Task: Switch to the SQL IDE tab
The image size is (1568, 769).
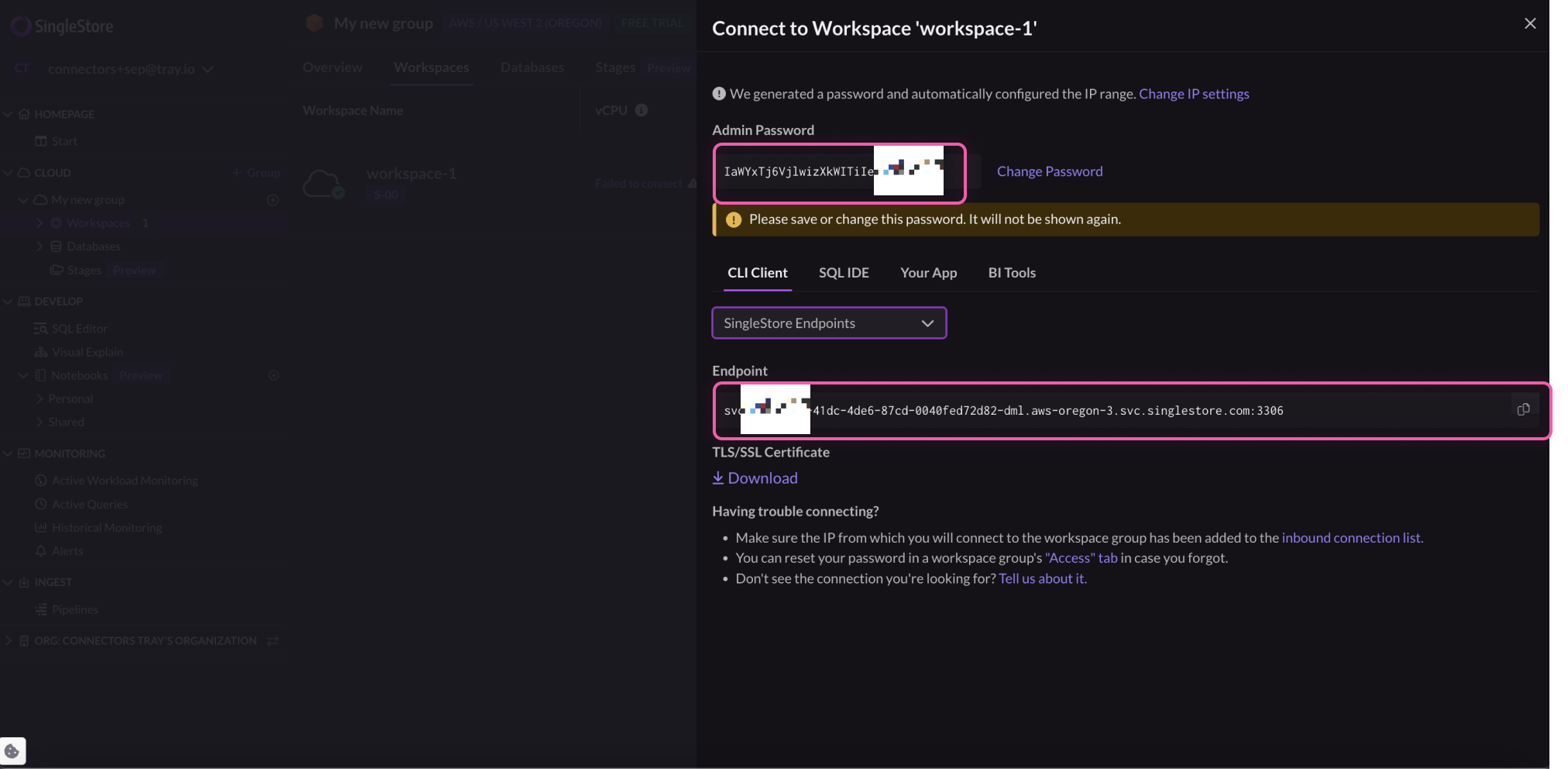Action: tap(844, 273)
